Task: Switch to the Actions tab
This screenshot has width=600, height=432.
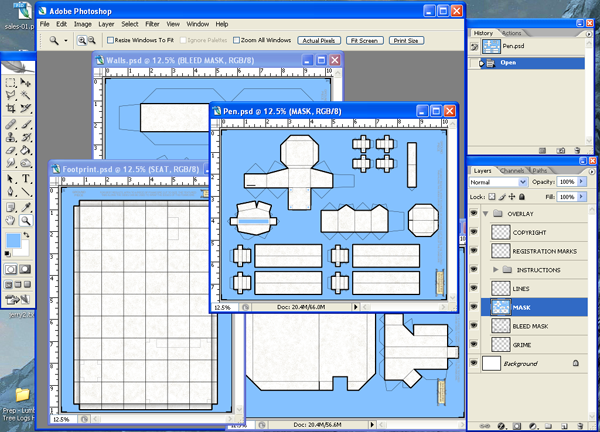Action: (x=512, y=33)
